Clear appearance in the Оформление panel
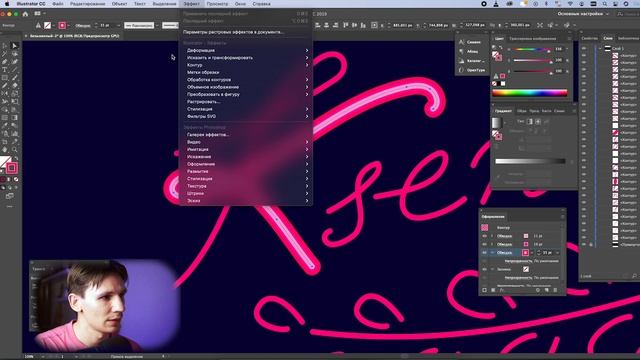Viewport: 640px width, 360px height. tap(538, 290)
